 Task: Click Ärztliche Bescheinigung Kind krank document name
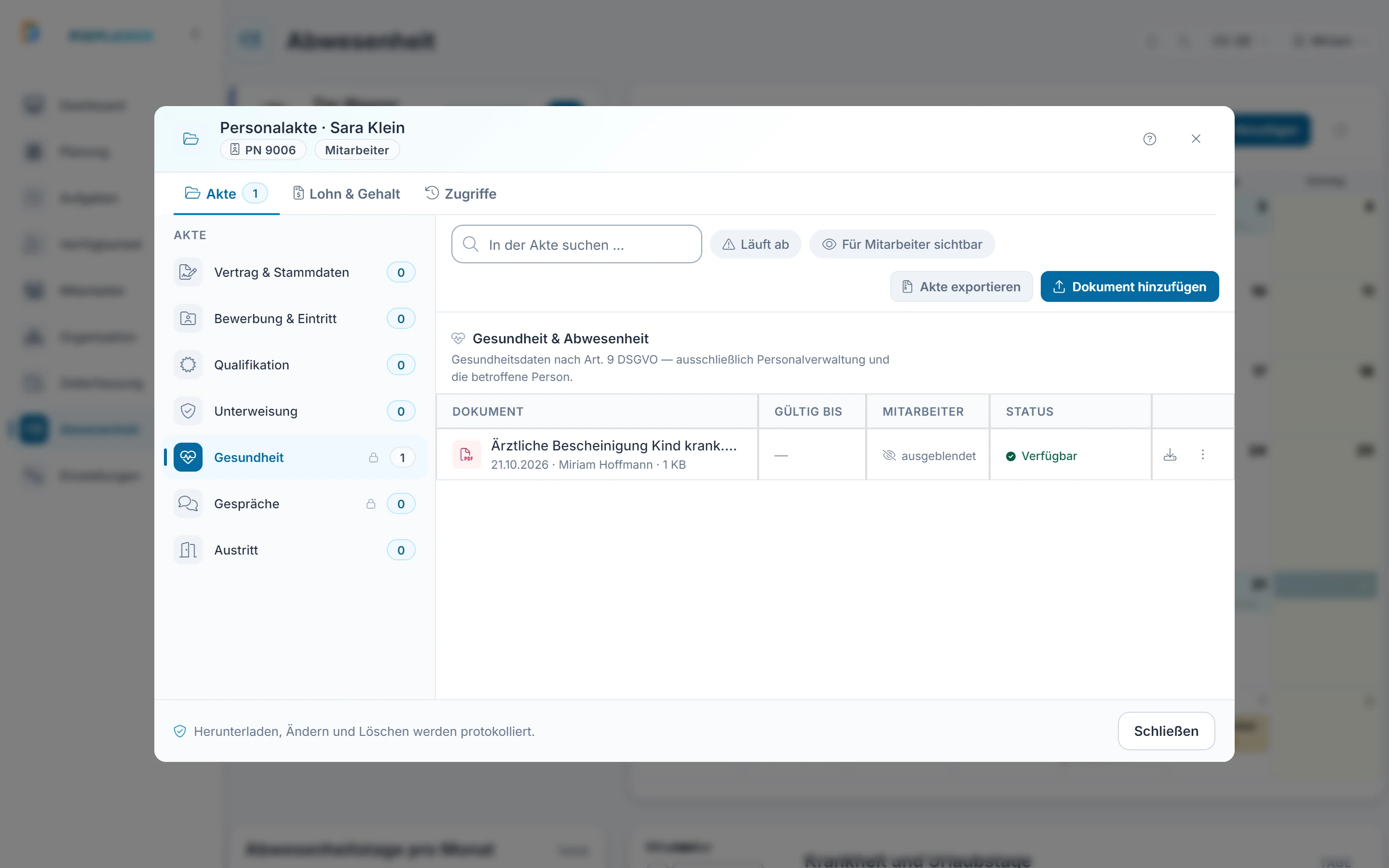(x=614, y=446)
